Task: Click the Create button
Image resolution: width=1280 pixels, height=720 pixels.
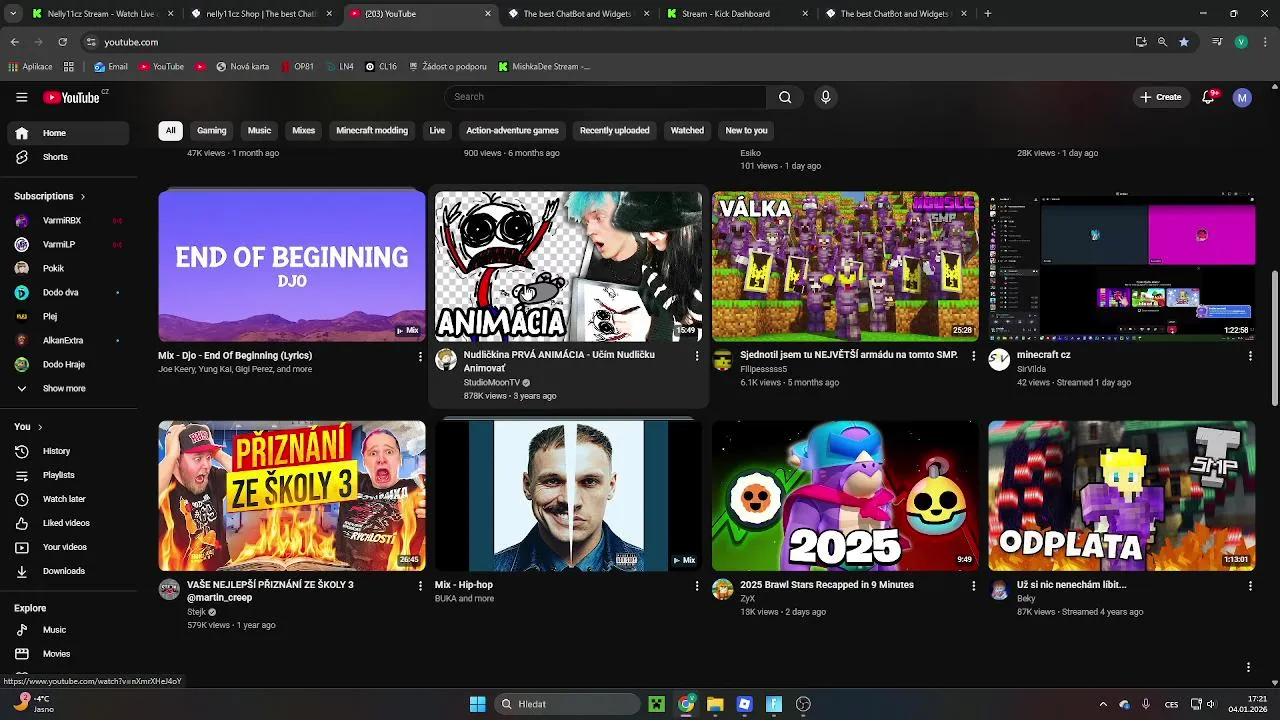Action: pyautogui.click(x=1160, y=97)
